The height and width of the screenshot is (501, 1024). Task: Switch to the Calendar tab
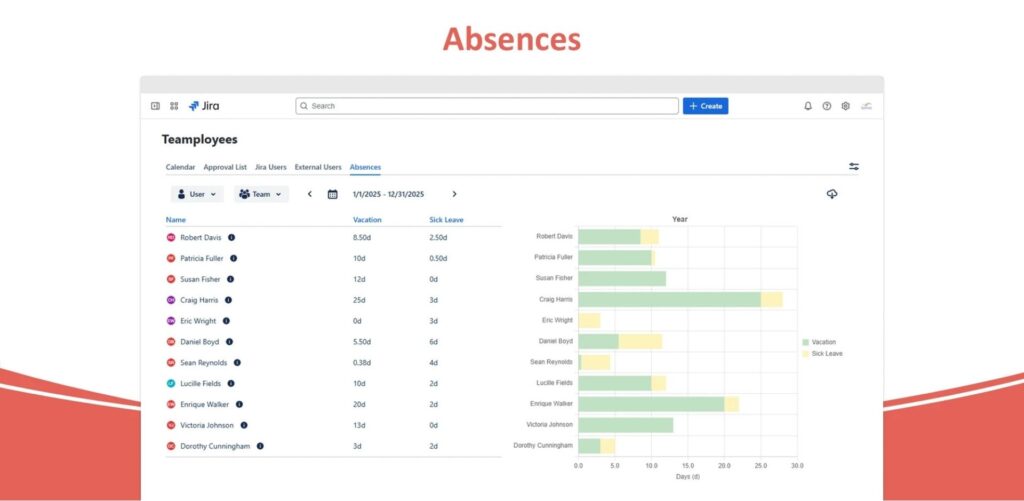coord(180,167)
